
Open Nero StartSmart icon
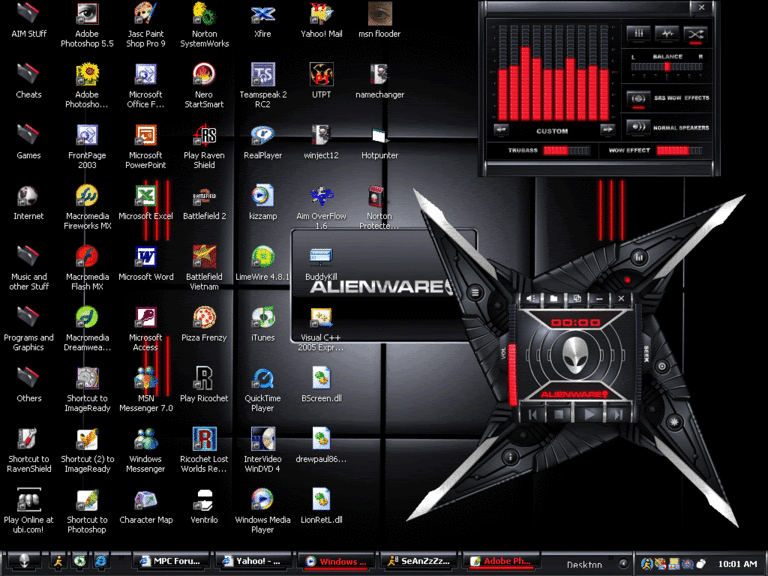[x=204, y=85]
